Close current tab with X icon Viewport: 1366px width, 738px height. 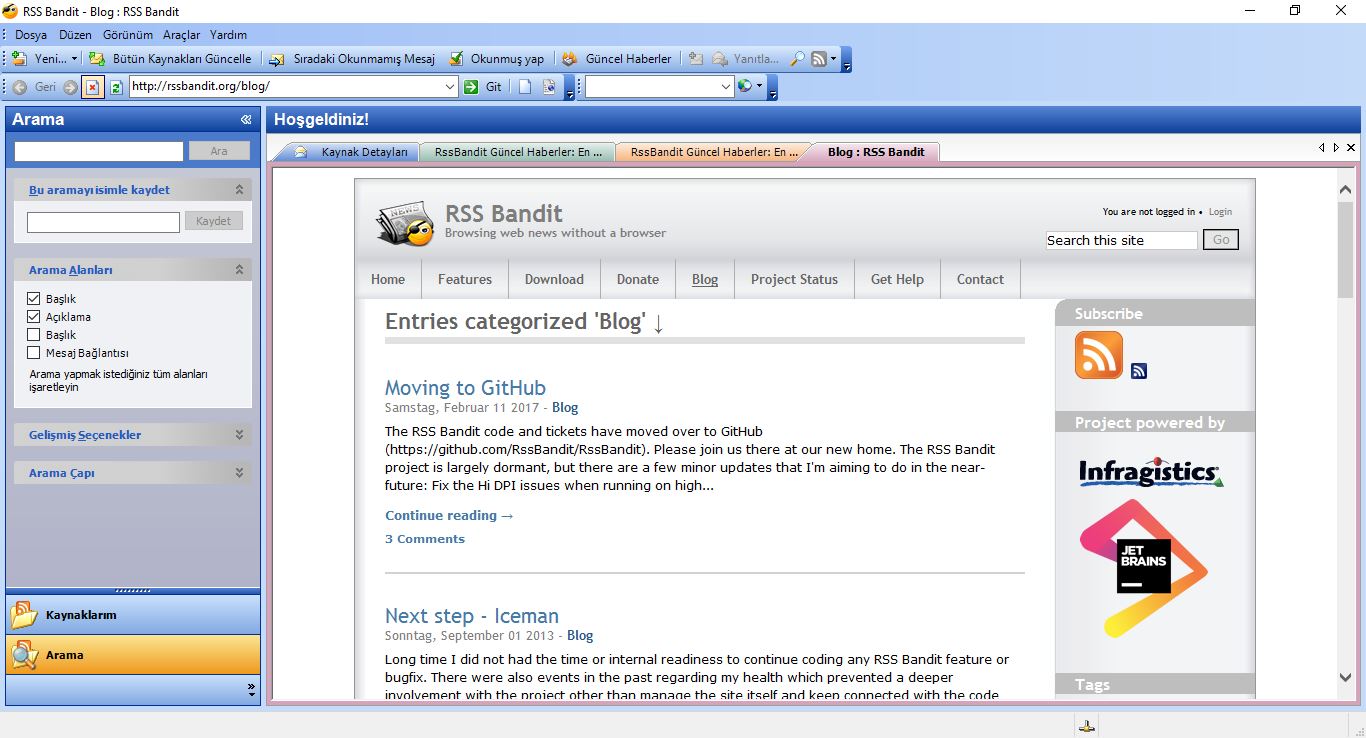pyautogui.click(x=1351, y=147)
